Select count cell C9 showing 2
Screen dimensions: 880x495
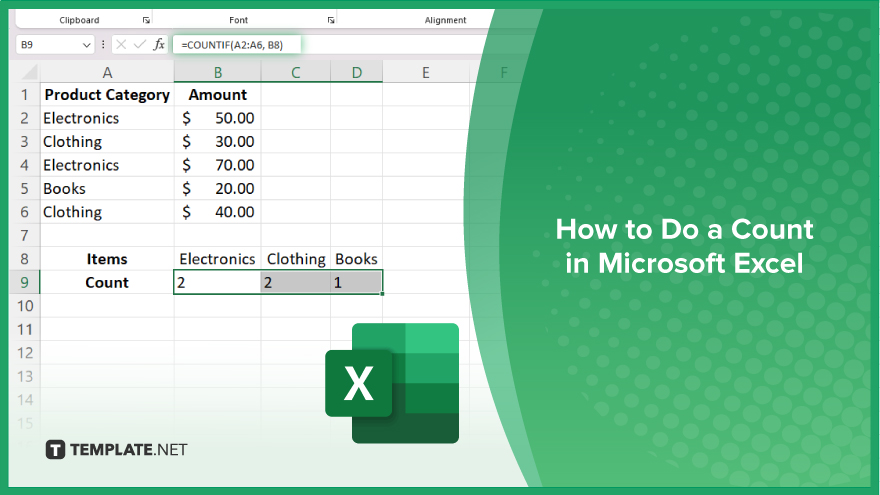click(x=296, y=282)
